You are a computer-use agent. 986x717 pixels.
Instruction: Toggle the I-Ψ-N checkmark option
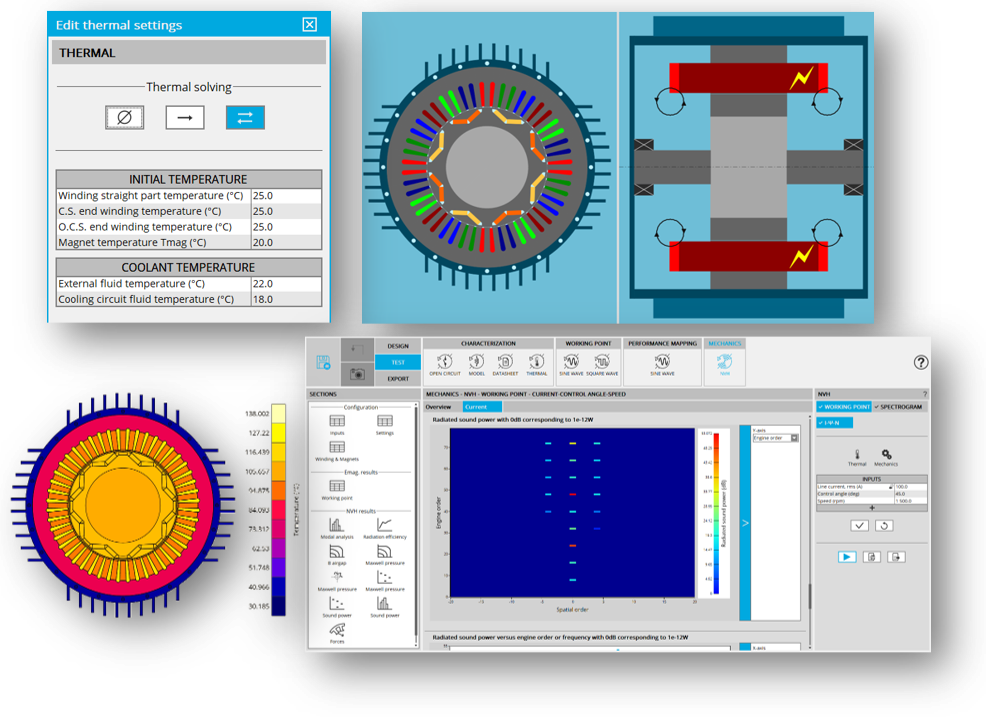834,423
